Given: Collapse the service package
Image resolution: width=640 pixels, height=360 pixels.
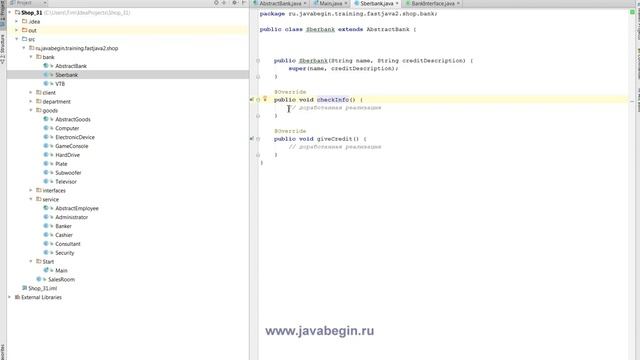Looking at the screenshot, I should tap(31, 199).
